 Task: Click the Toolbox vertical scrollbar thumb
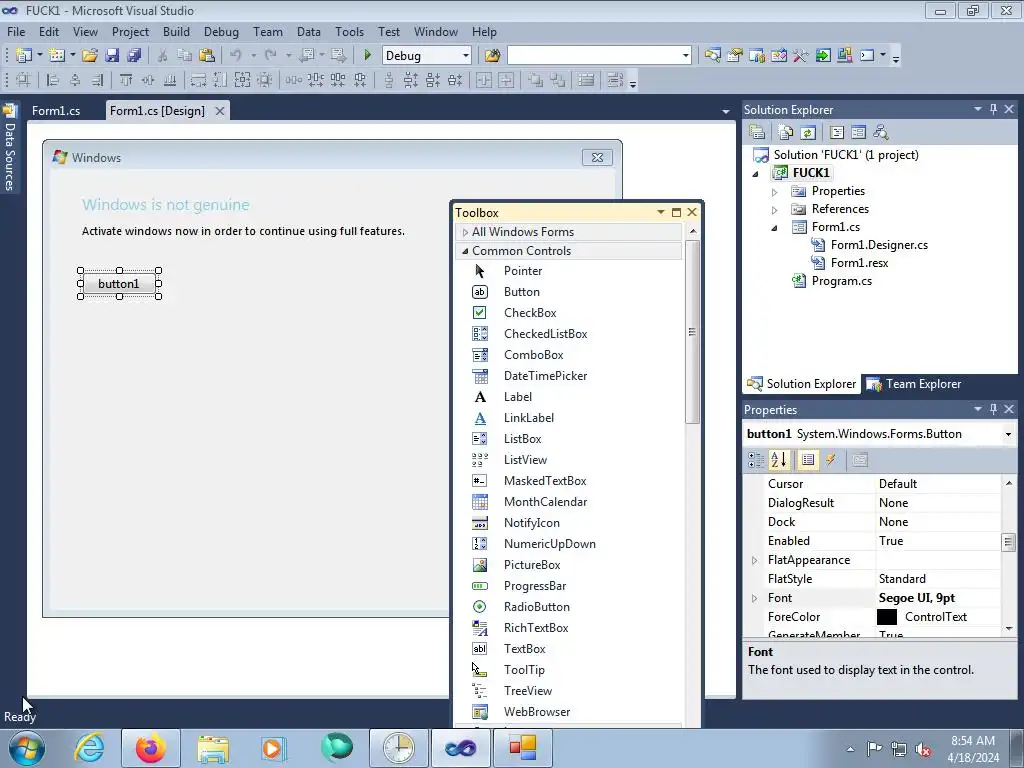pos(692,332)
